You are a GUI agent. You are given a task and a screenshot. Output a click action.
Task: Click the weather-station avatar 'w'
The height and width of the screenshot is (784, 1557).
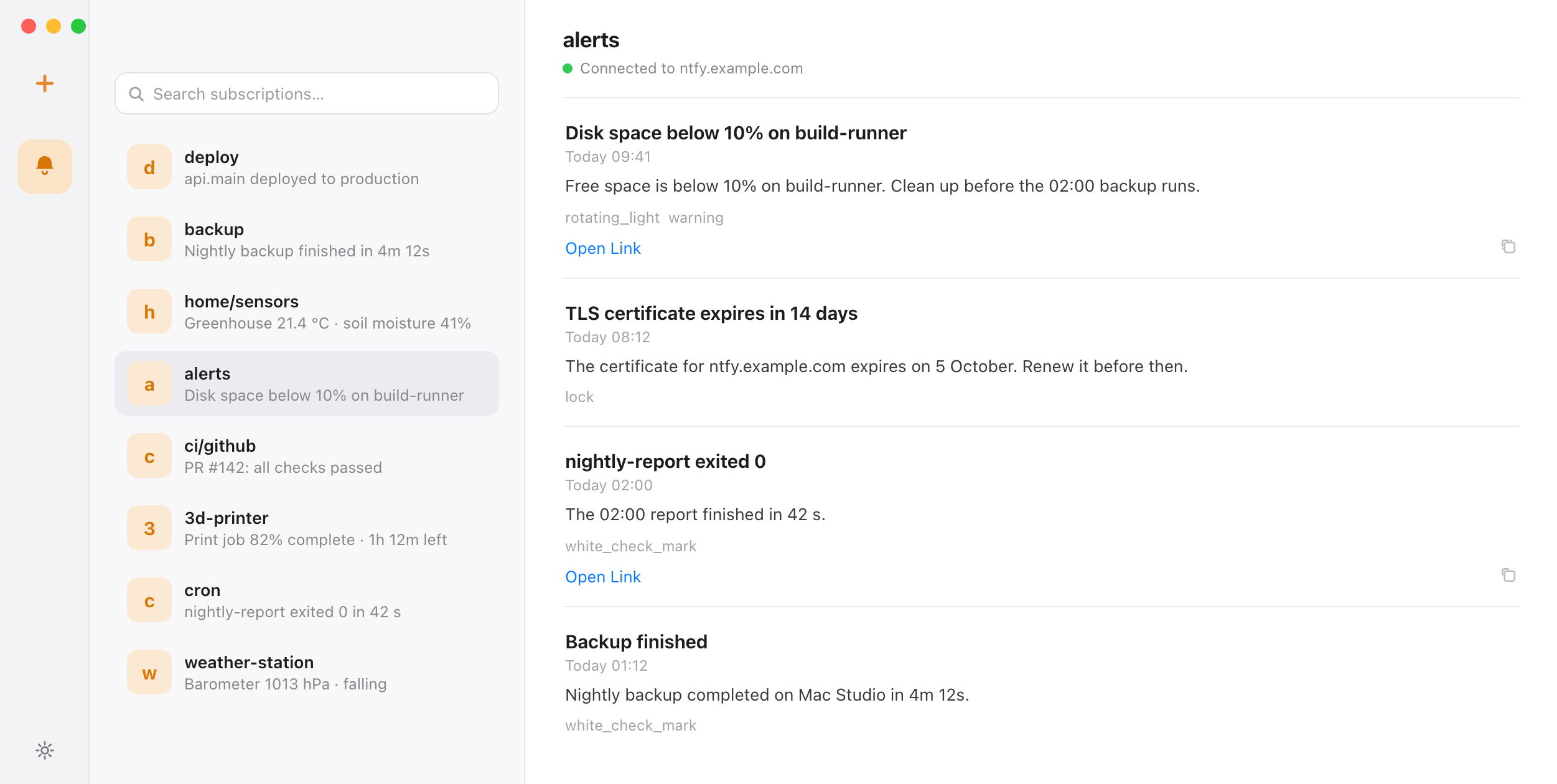tap(149, 672)
